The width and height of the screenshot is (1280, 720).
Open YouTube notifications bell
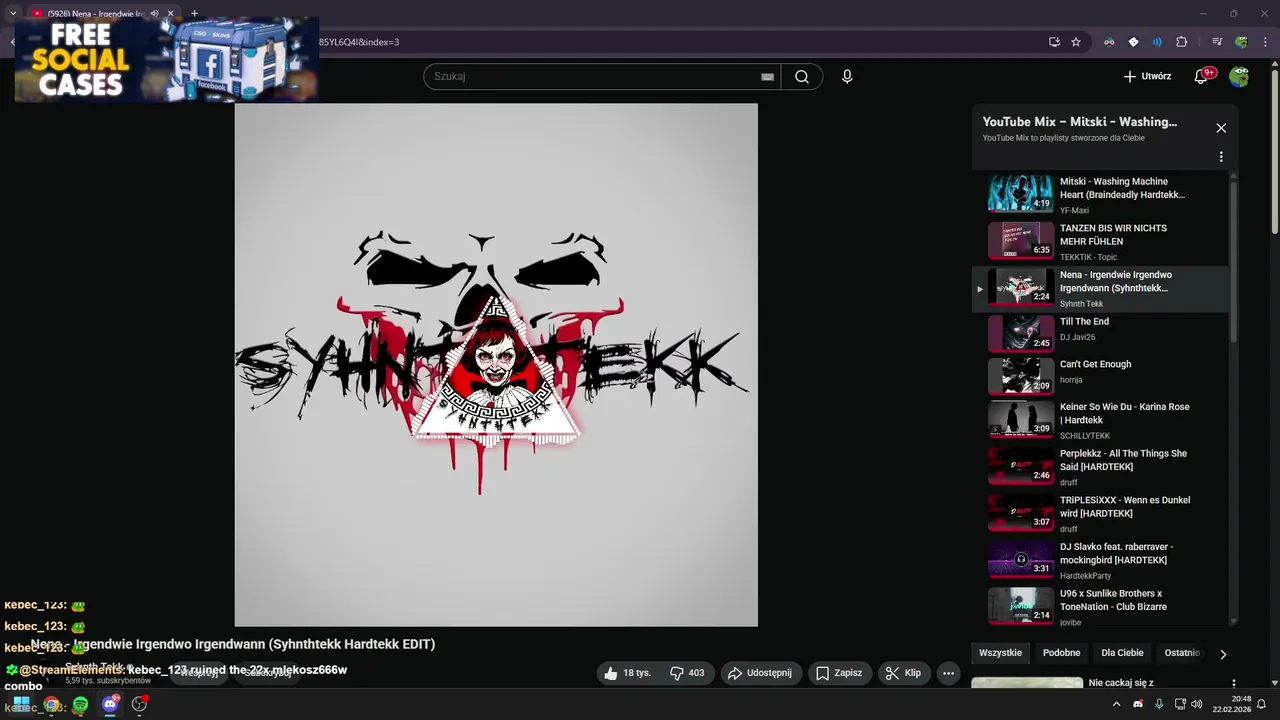[1202, 76]
